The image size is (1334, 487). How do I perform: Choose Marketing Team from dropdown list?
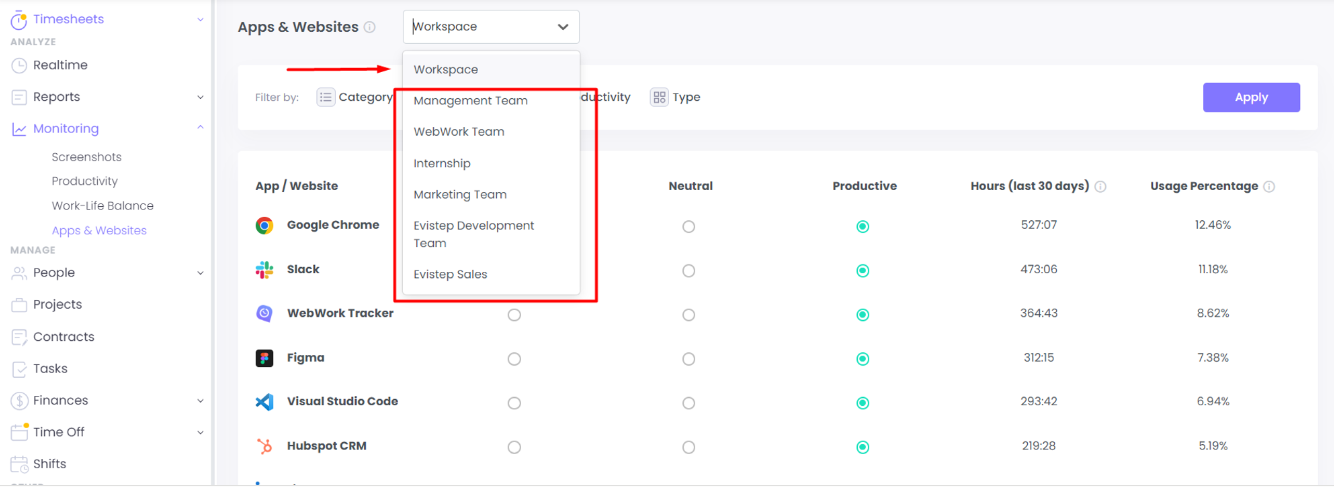pyautogui.click(x=491, y=195)
